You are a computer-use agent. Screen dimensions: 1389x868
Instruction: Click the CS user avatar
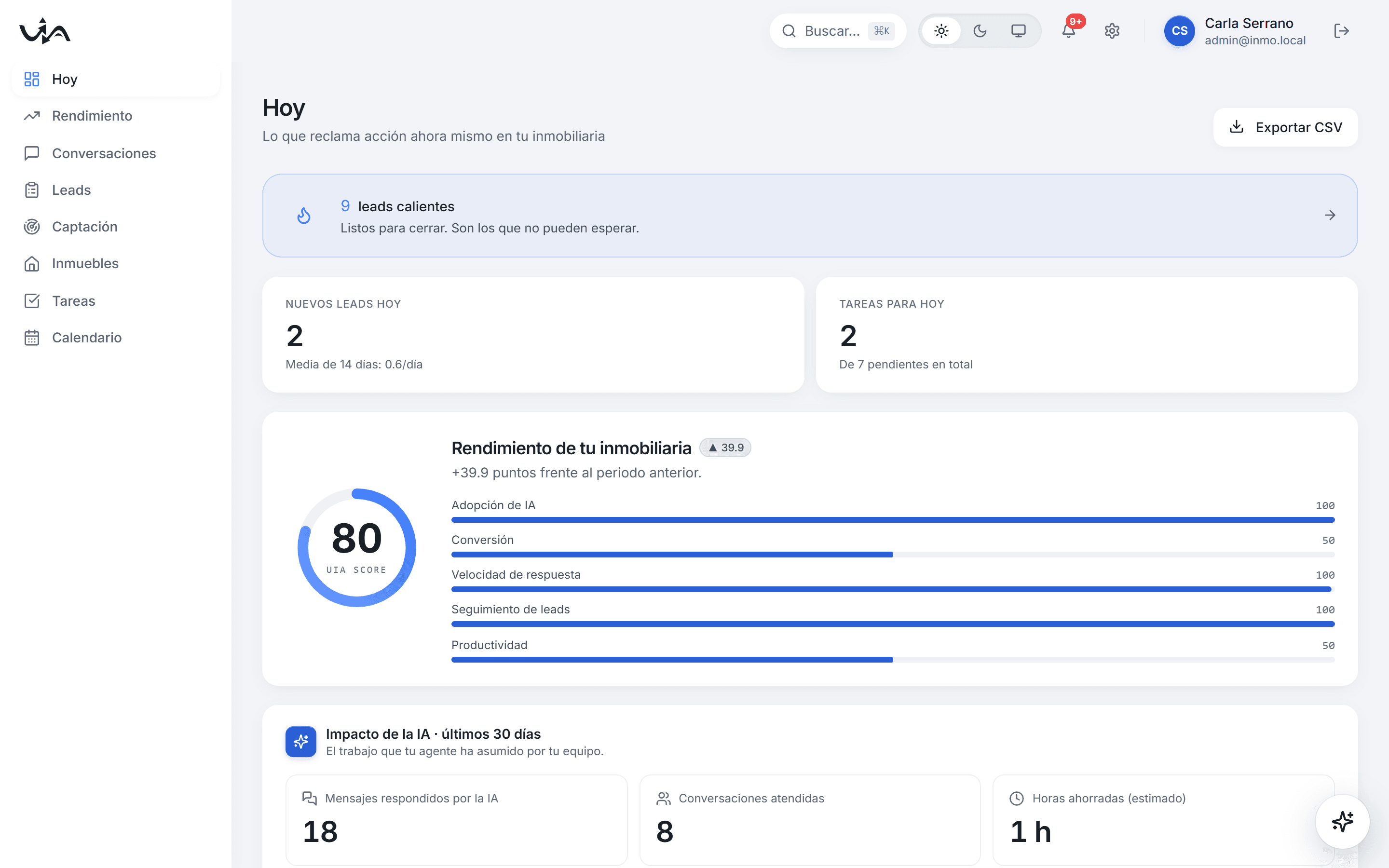point(1180,31)
